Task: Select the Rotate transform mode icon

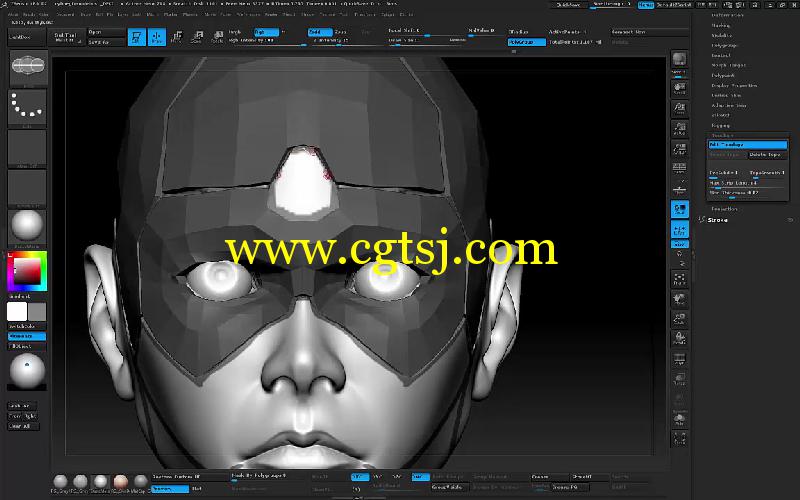Action: coord(217,37)
